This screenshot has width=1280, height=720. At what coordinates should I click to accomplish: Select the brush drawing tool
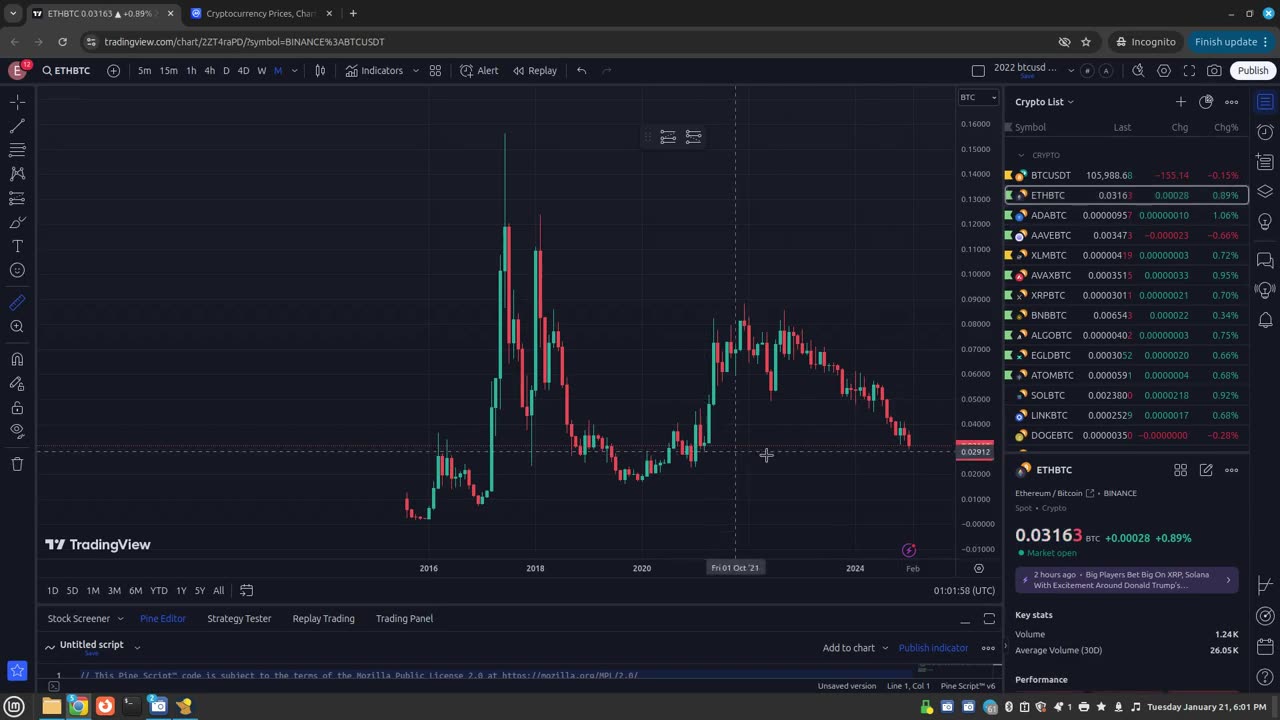click(x=17, y=222)
